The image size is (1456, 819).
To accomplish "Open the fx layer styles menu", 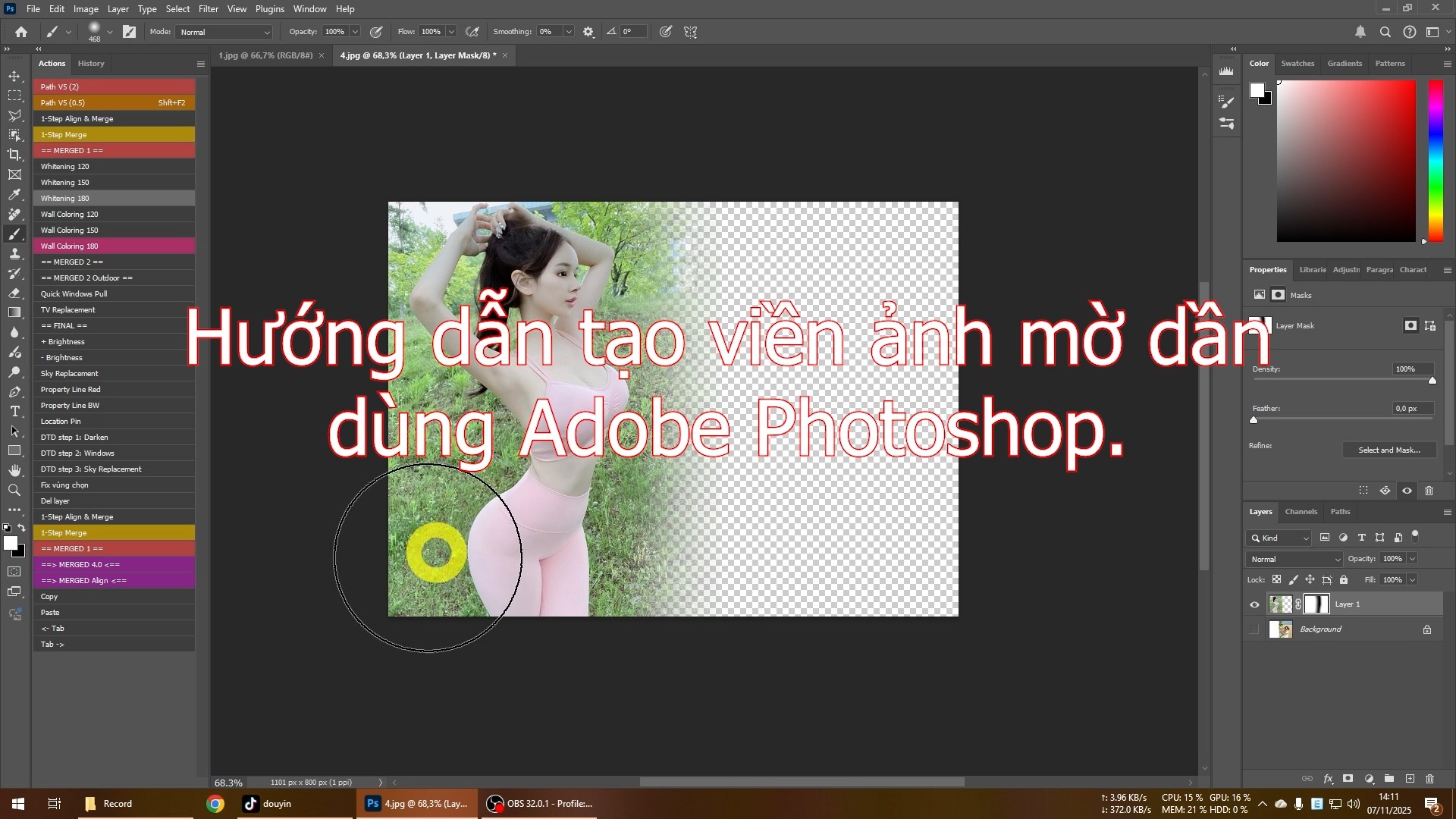I will coord(1329,779).
